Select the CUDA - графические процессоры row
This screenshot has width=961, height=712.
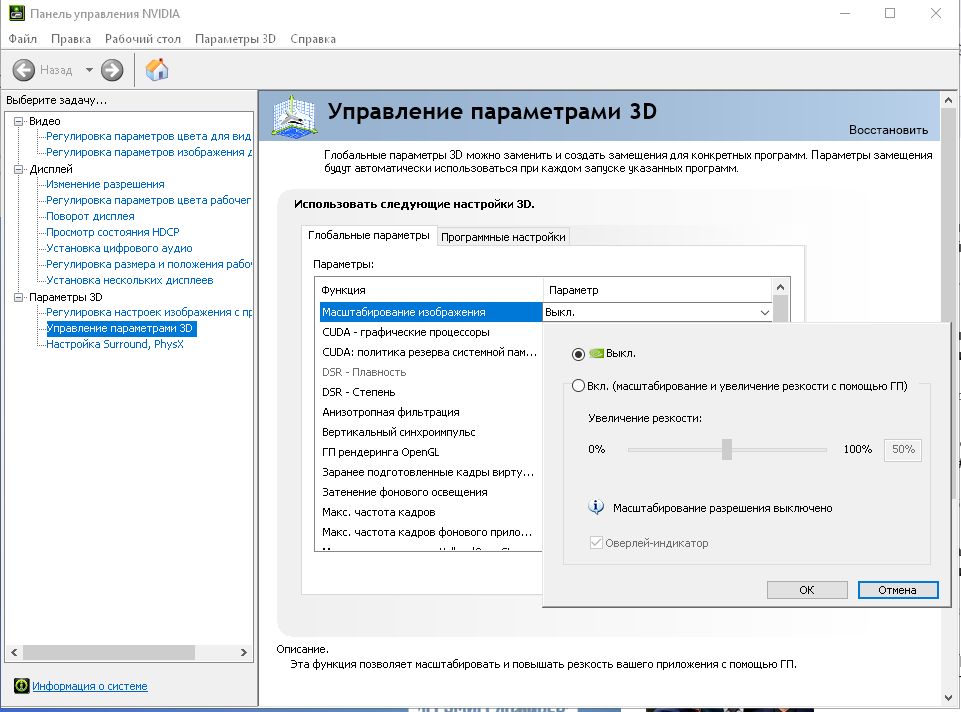pyautogui.click(x=431, y=332)
